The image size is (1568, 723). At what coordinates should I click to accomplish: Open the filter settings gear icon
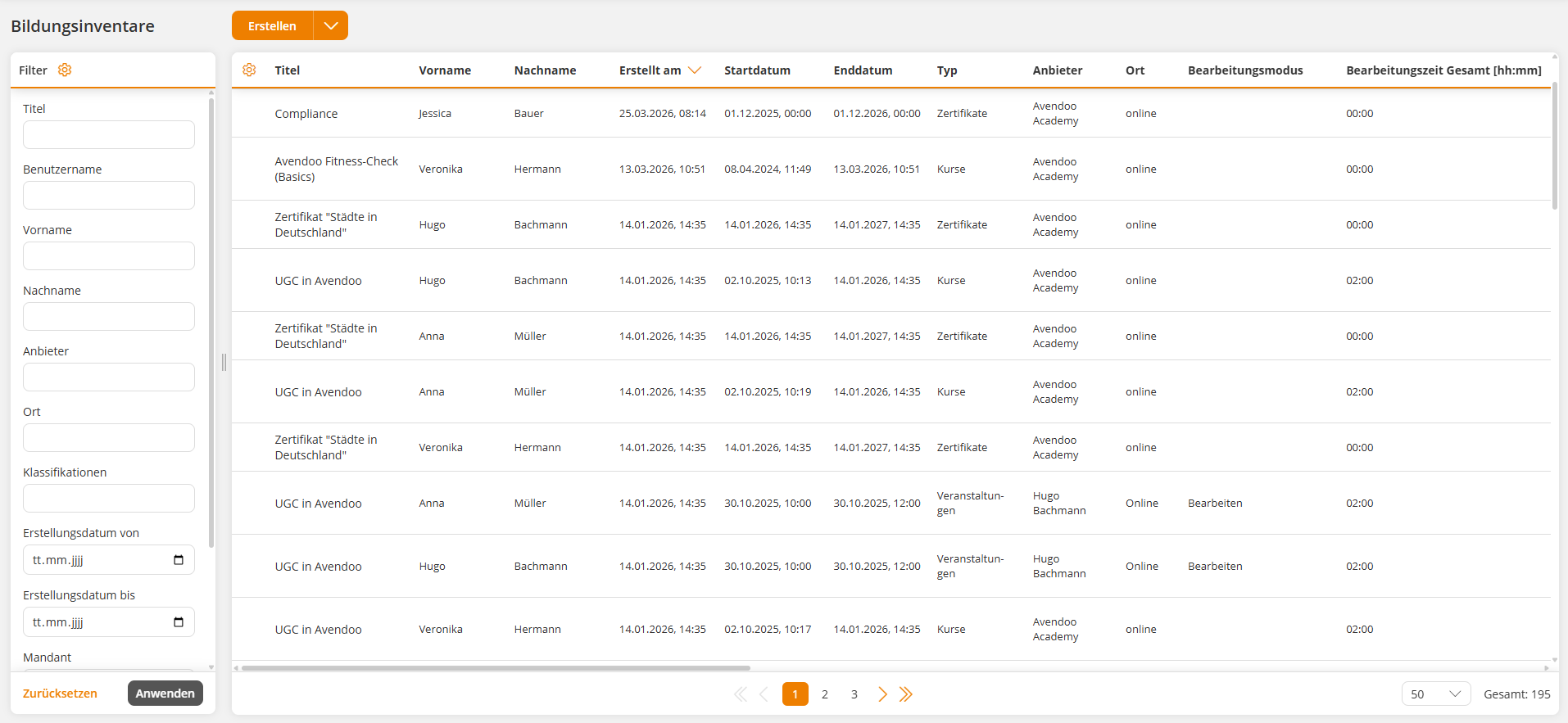pos(65,70)
